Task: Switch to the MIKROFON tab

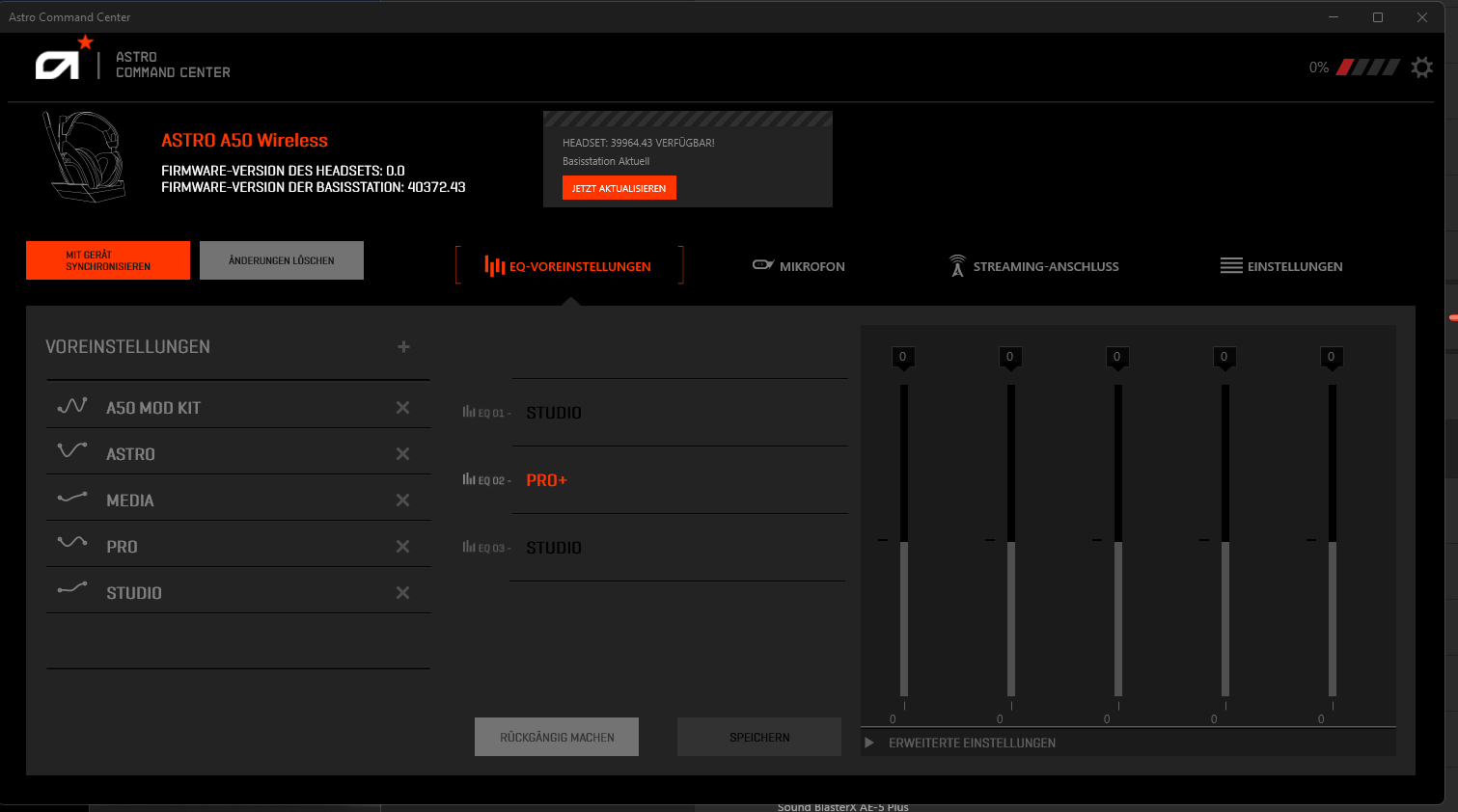Action: 799,266
